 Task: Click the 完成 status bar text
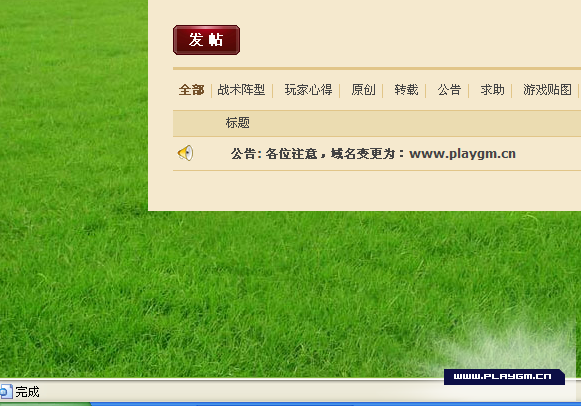27,392
